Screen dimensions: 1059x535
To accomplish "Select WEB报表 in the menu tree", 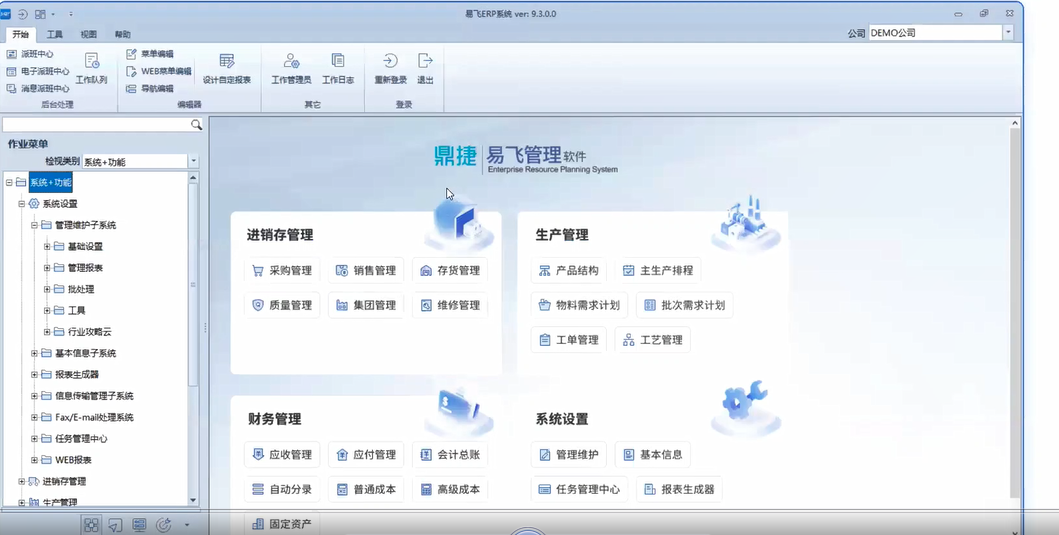I will click(73, 460).
